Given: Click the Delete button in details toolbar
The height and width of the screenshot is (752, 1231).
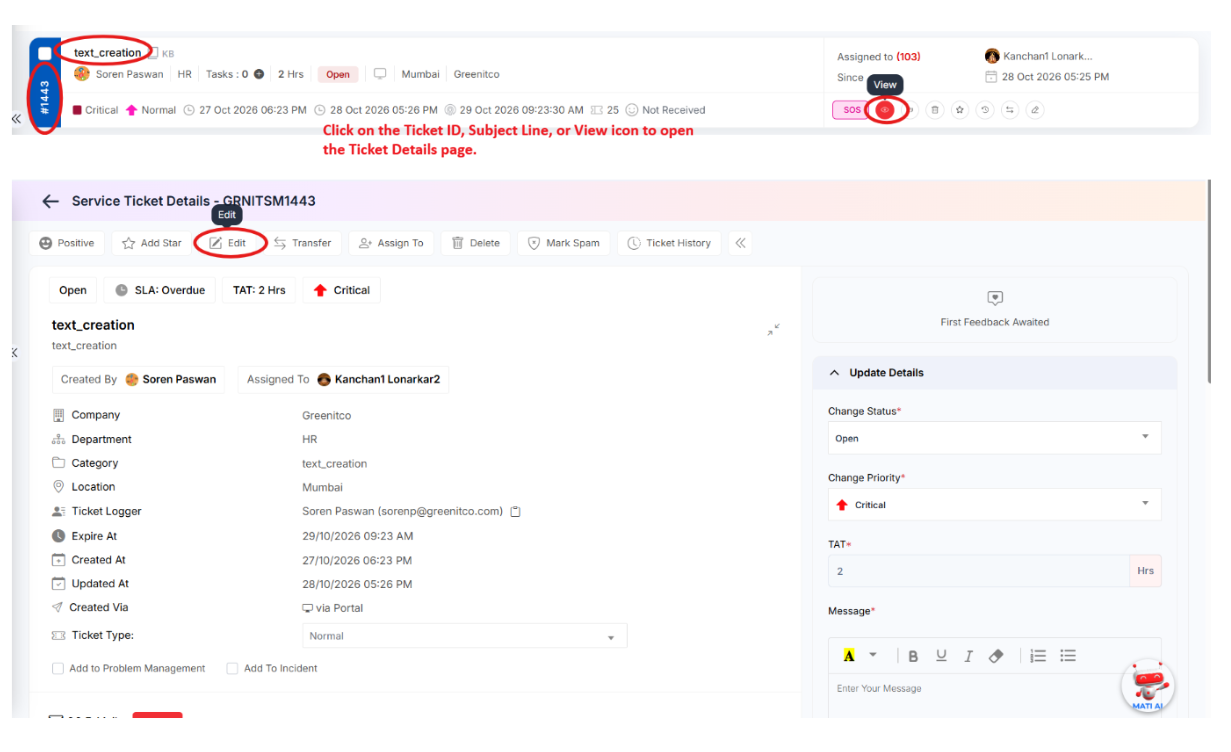Looking at the screenshot, I should [x=476, y=243].
